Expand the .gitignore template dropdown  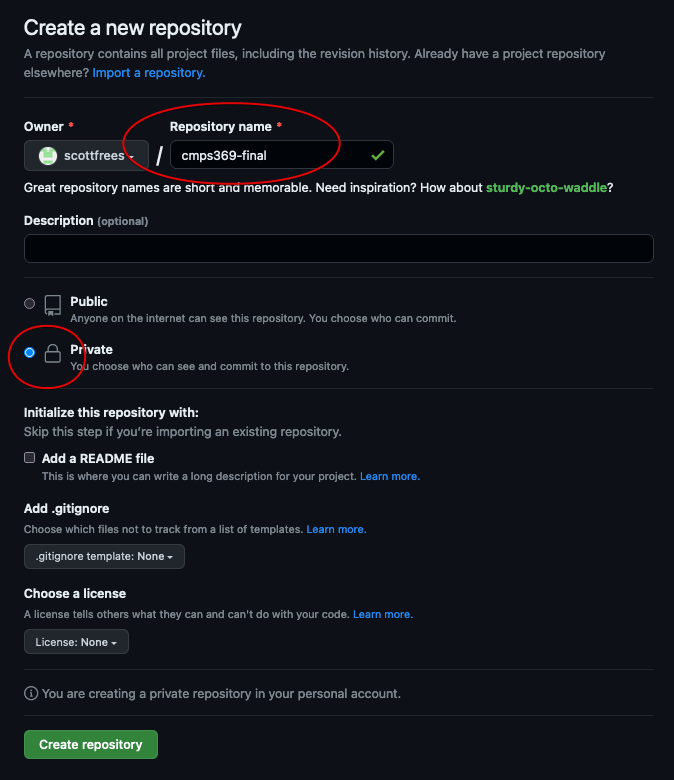pos(104,556)
